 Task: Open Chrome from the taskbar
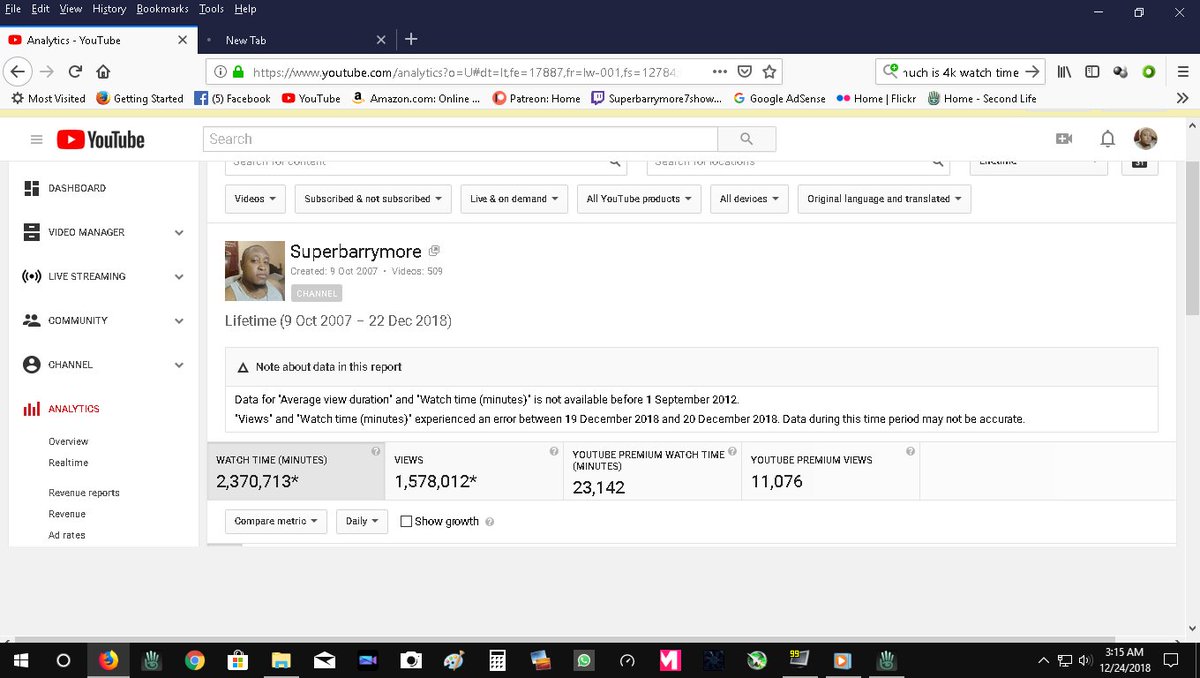coord(194,660)
